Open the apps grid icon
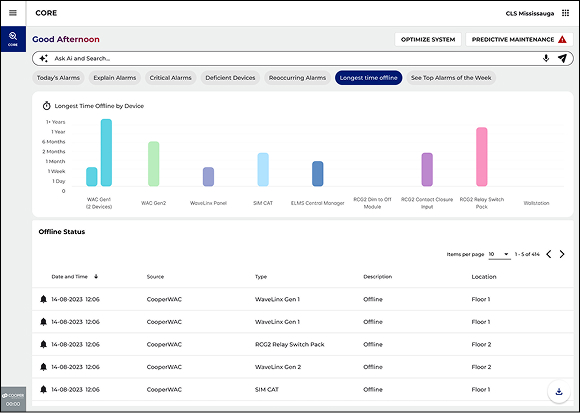 point(565,13)
